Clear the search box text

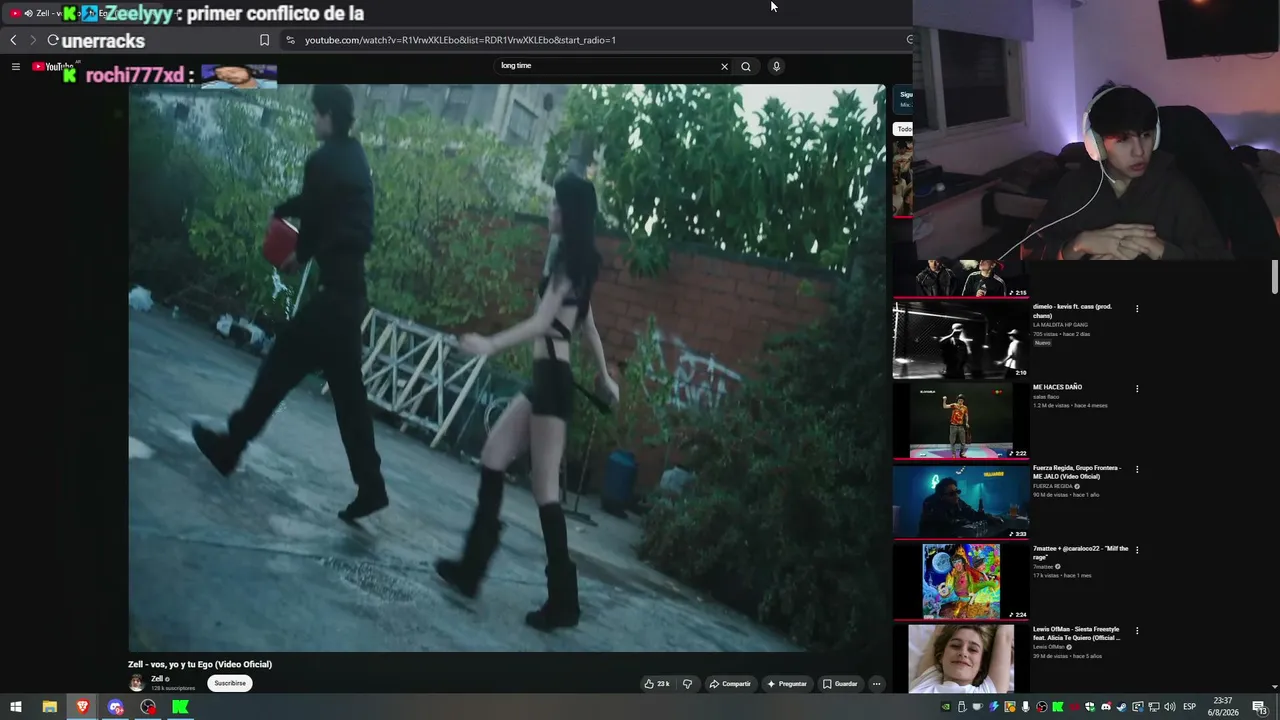point(724,66)
